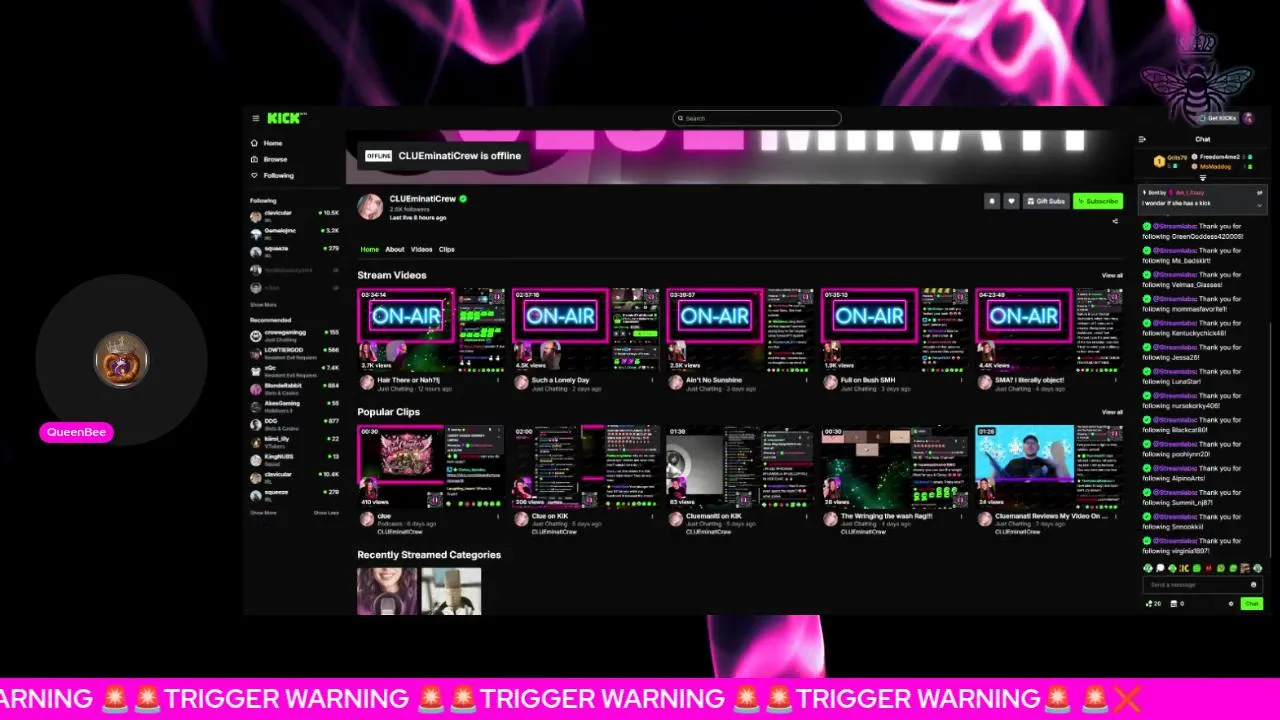Screen dimensions: 1280x720
Task: Click the Freedom4me2 gifter name in chat
Action: 1220,157
